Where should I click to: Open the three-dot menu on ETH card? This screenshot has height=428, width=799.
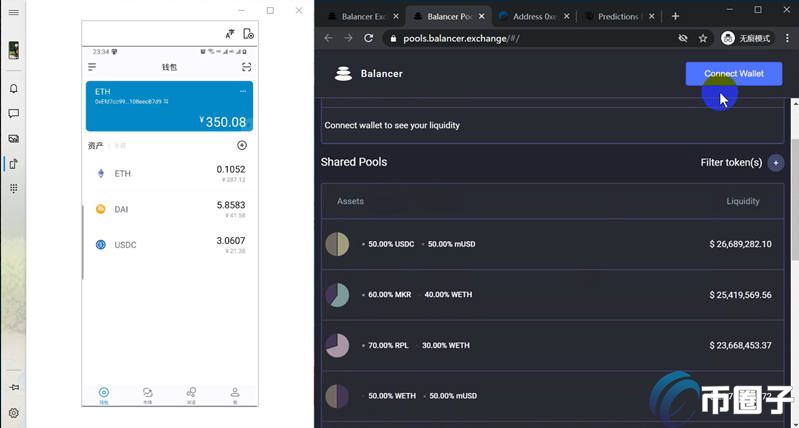pos(243,91)
